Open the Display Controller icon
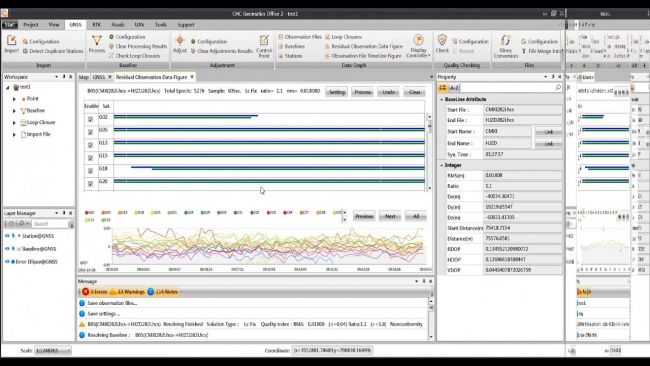650x366 pixels. pyautogui.click(x=419, y=40)
